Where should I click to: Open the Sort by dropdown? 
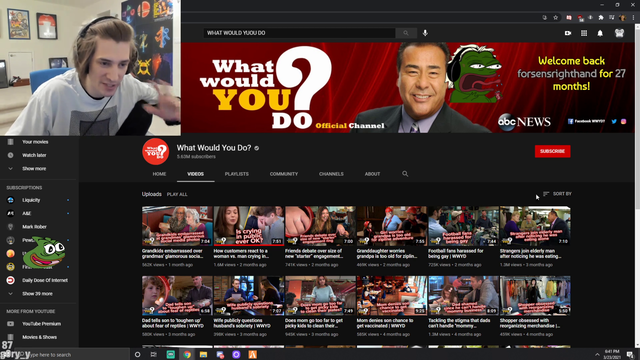point(557,194)
